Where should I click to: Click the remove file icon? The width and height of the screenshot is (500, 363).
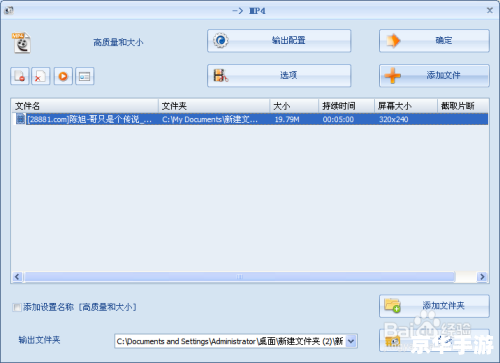point(20,76)
